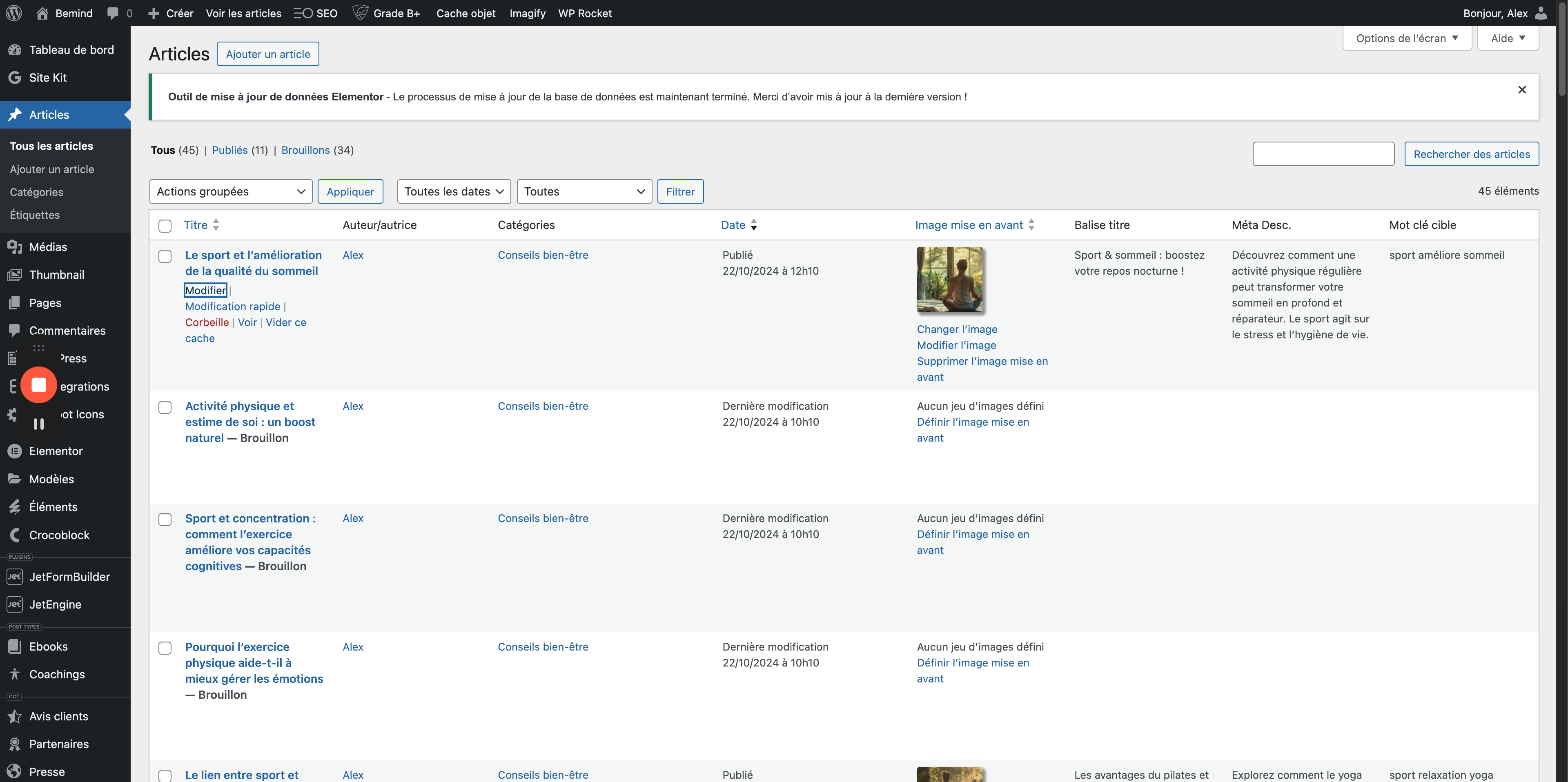Image resolution: width=1568 pixels, height=782 pixels.
Task: Click the Appliquer button
Action: click(350, 192)
